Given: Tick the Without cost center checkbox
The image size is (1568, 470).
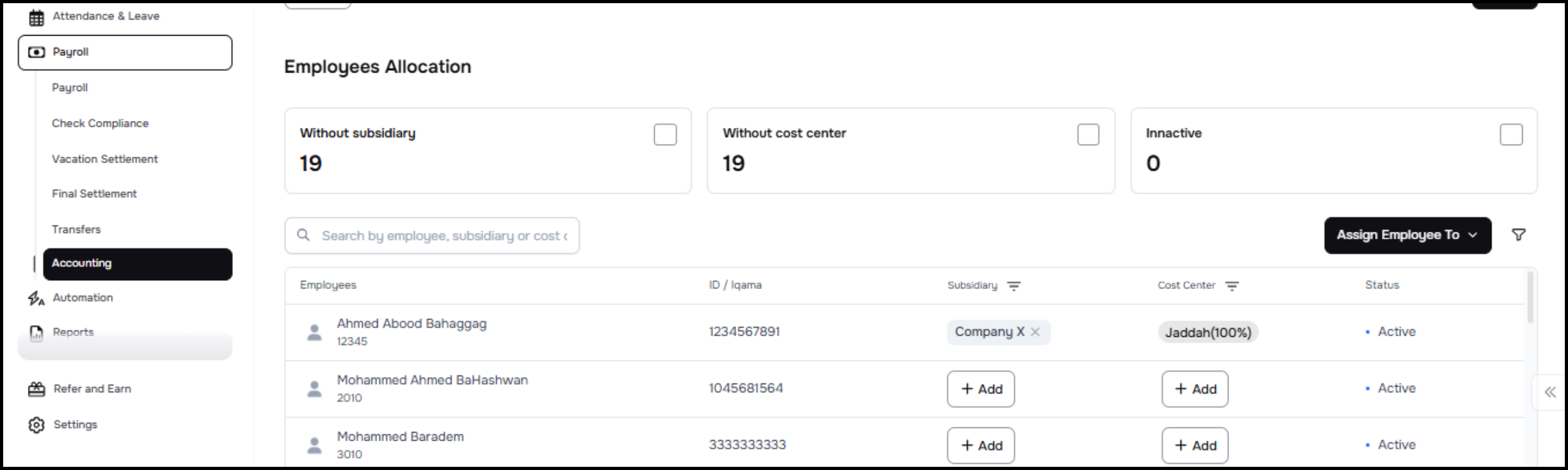Looking at the screenshot, I should [1088, 135].
